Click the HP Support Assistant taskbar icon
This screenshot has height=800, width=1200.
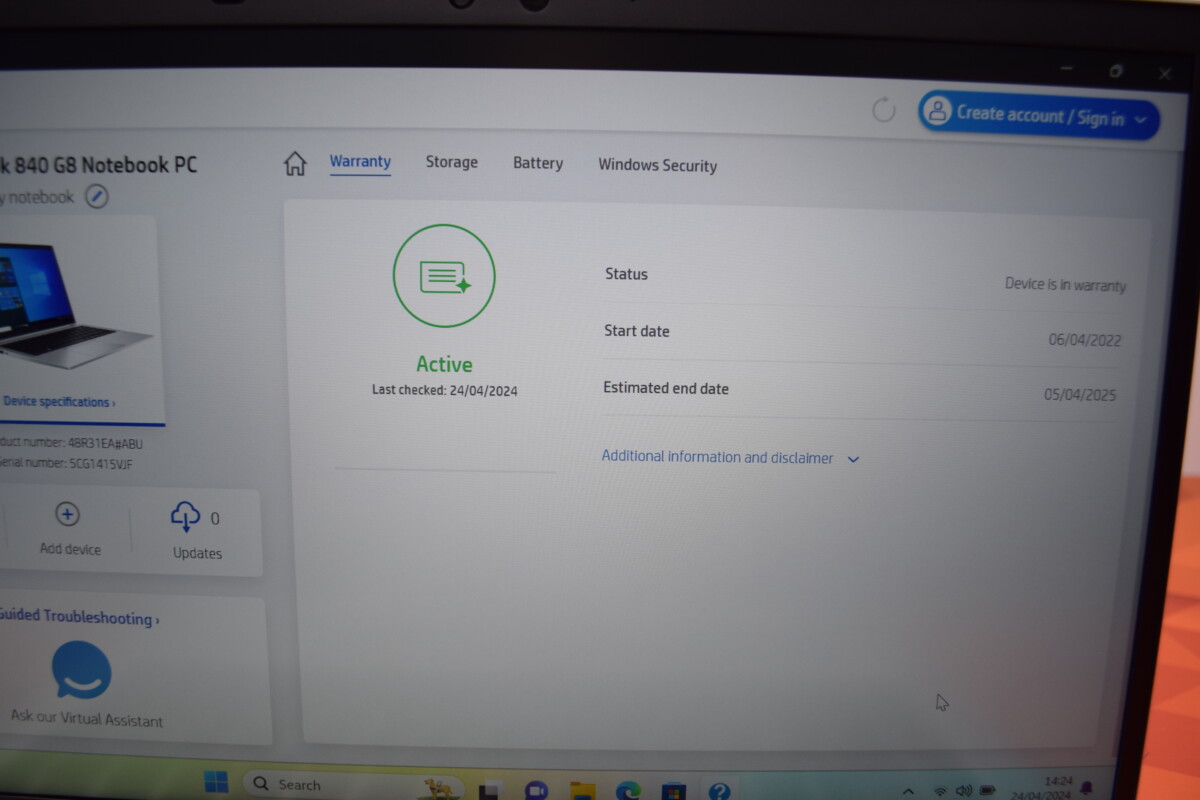[719, 792]
